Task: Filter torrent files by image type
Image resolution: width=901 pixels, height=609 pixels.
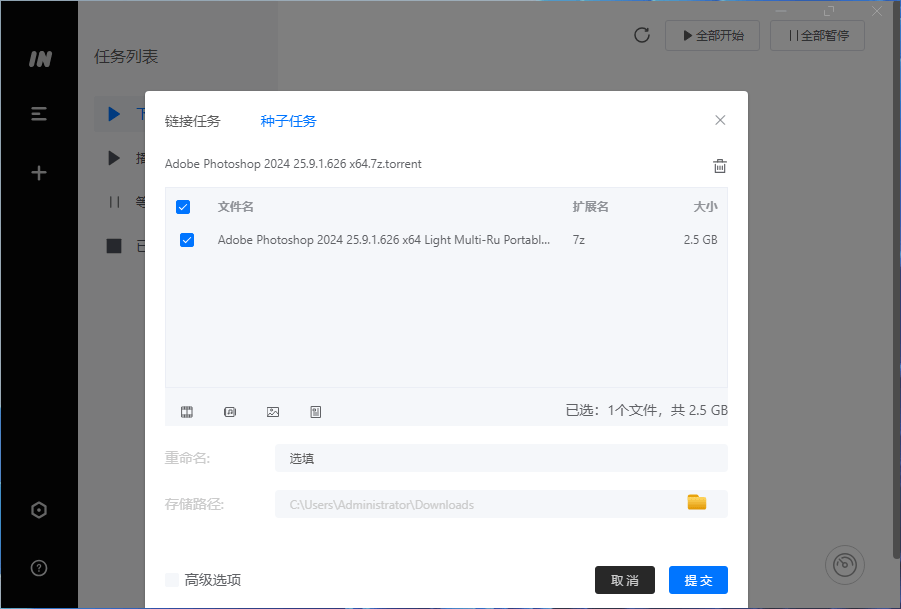Action: [273, 411]
